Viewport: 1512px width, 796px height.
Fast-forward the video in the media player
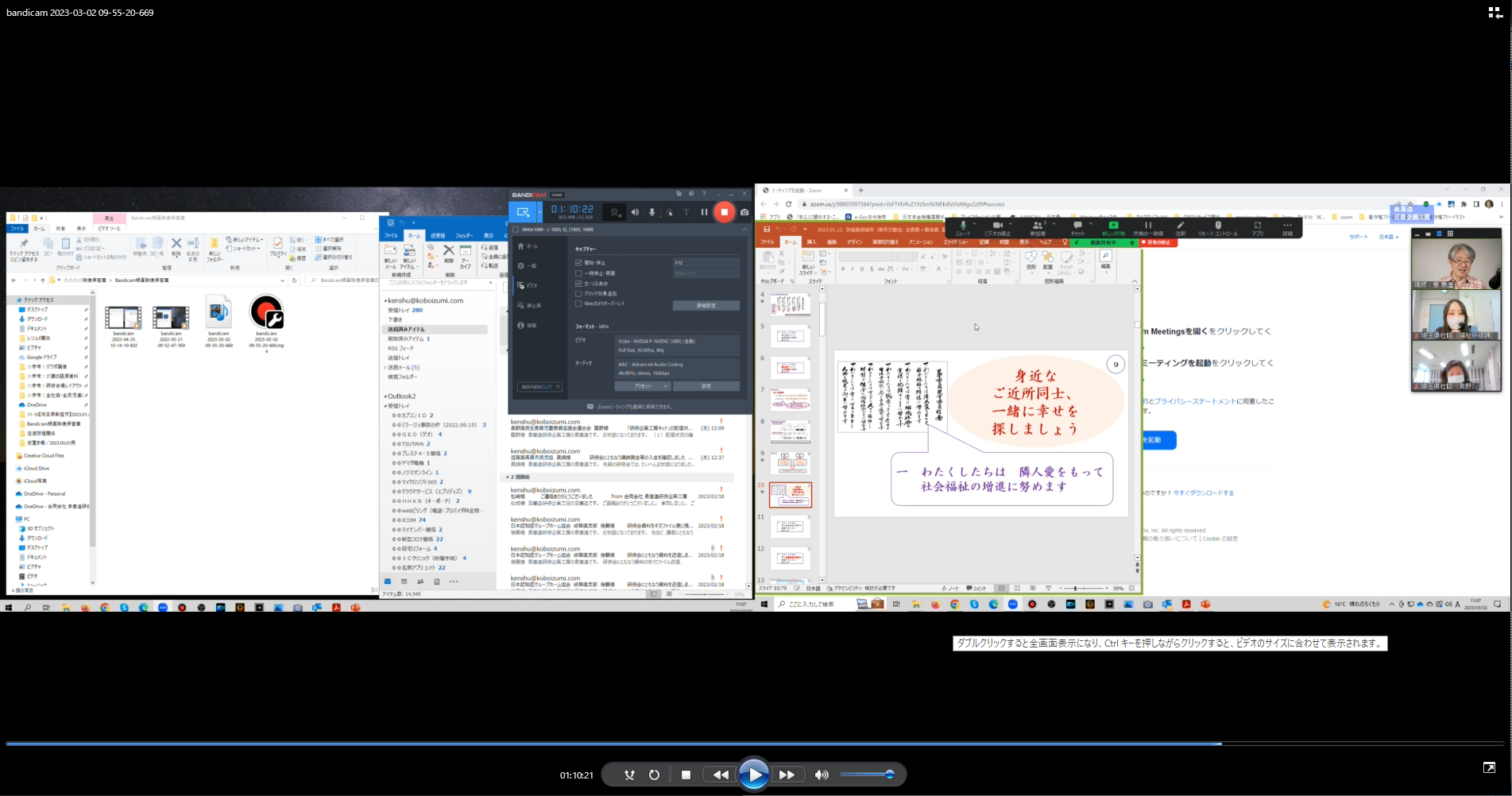pyautogui.click(x=787, y=775)
